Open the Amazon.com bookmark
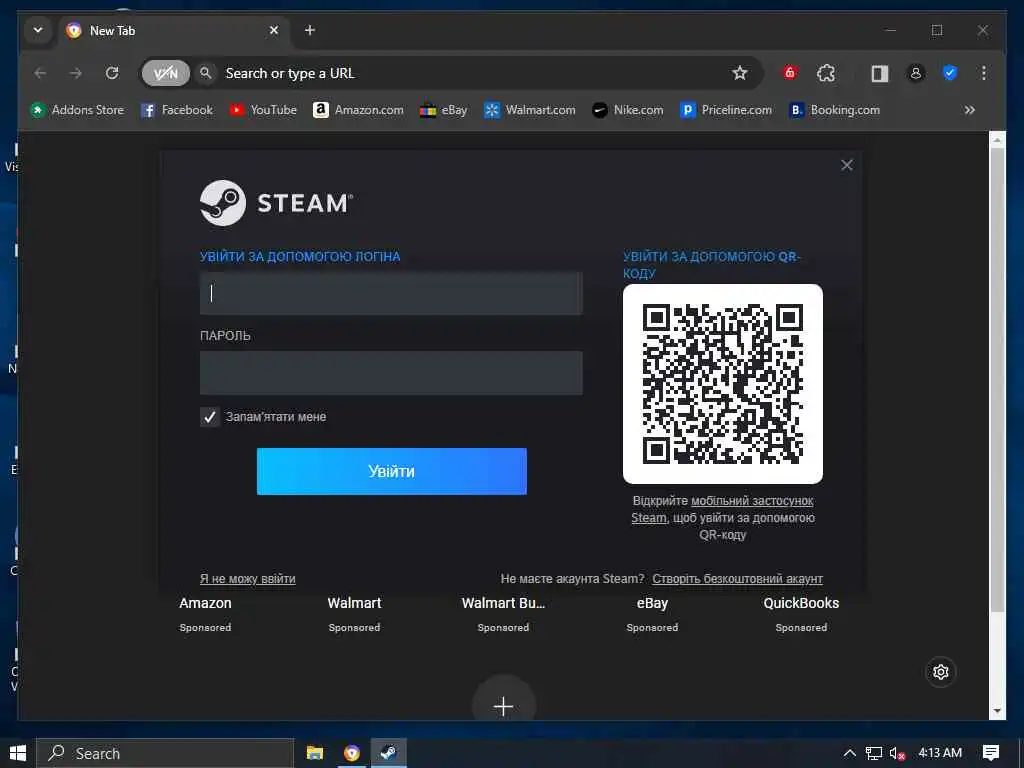 pos(358,110)
